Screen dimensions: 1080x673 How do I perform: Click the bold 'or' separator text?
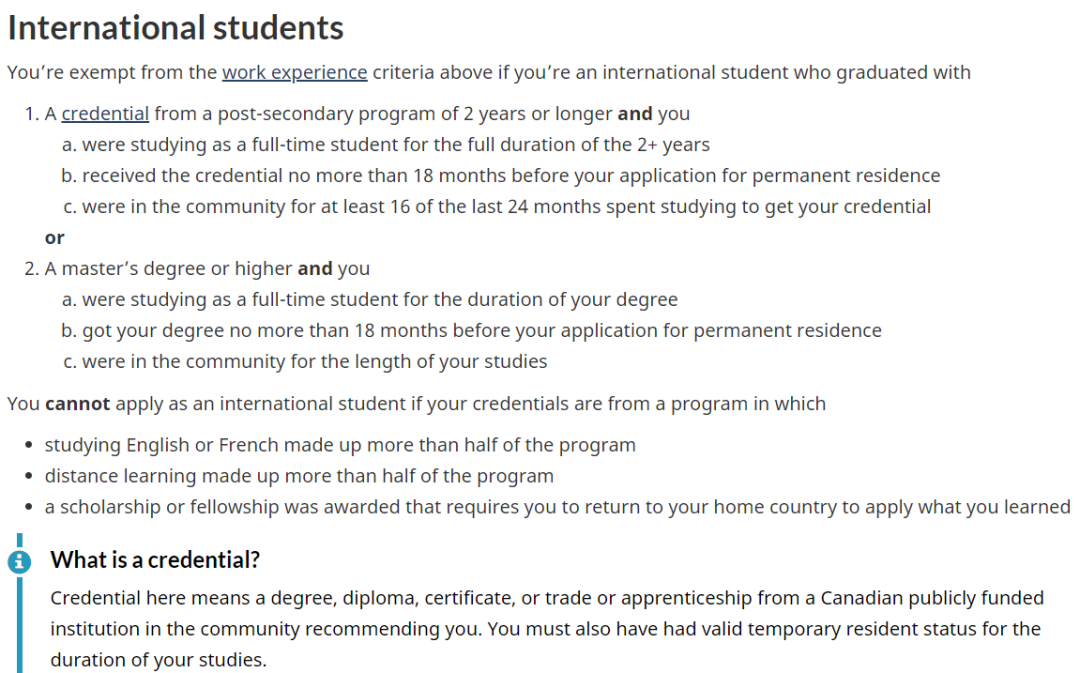tap(54, 238)
